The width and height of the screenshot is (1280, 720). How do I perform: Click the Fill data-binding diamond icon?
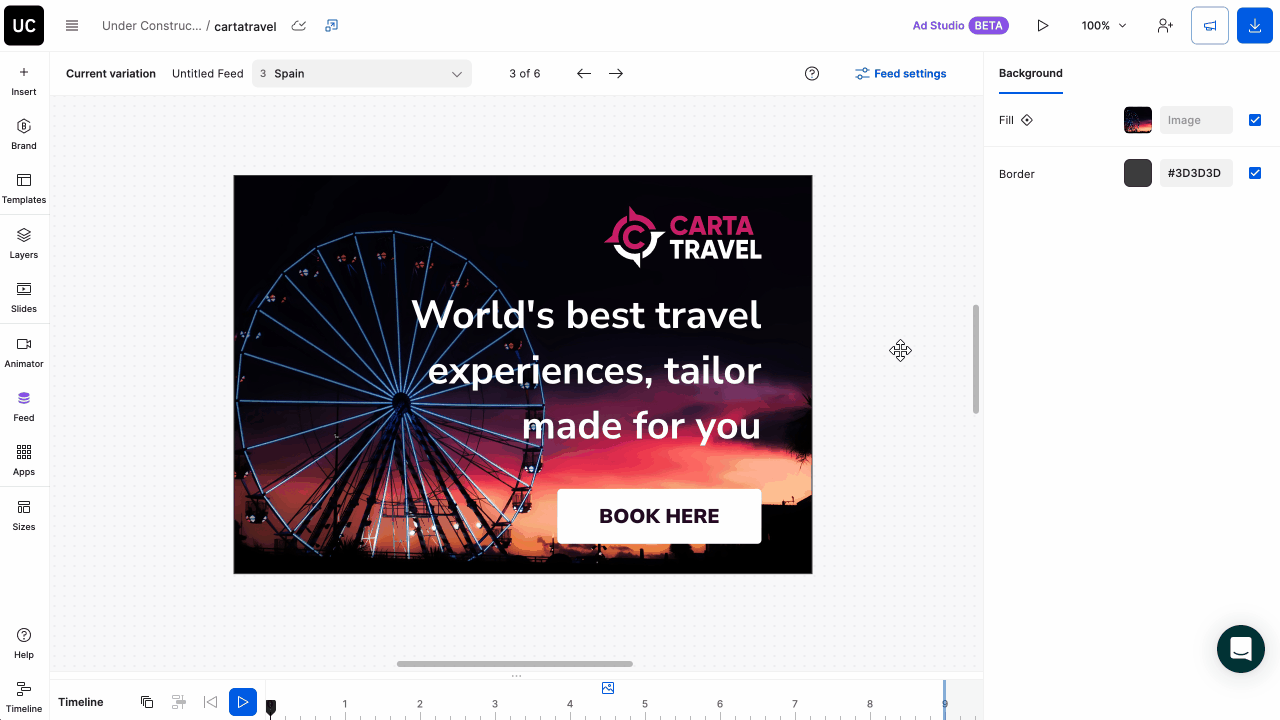1027,120
